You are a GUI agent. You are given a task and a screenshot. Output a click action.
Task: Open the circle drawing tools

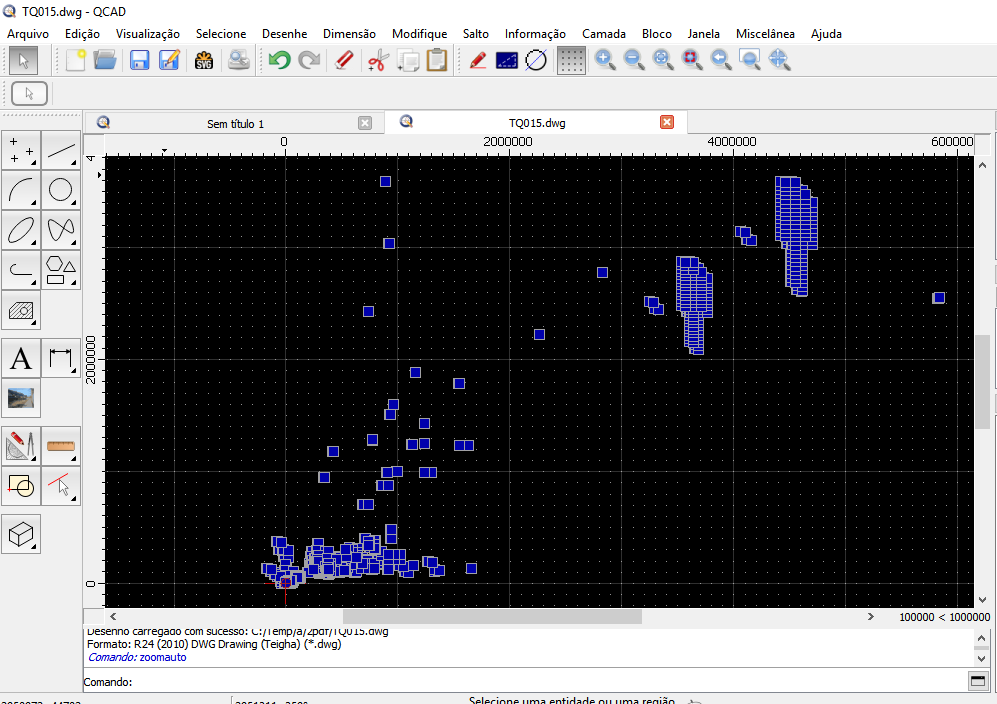click(61, 190)
